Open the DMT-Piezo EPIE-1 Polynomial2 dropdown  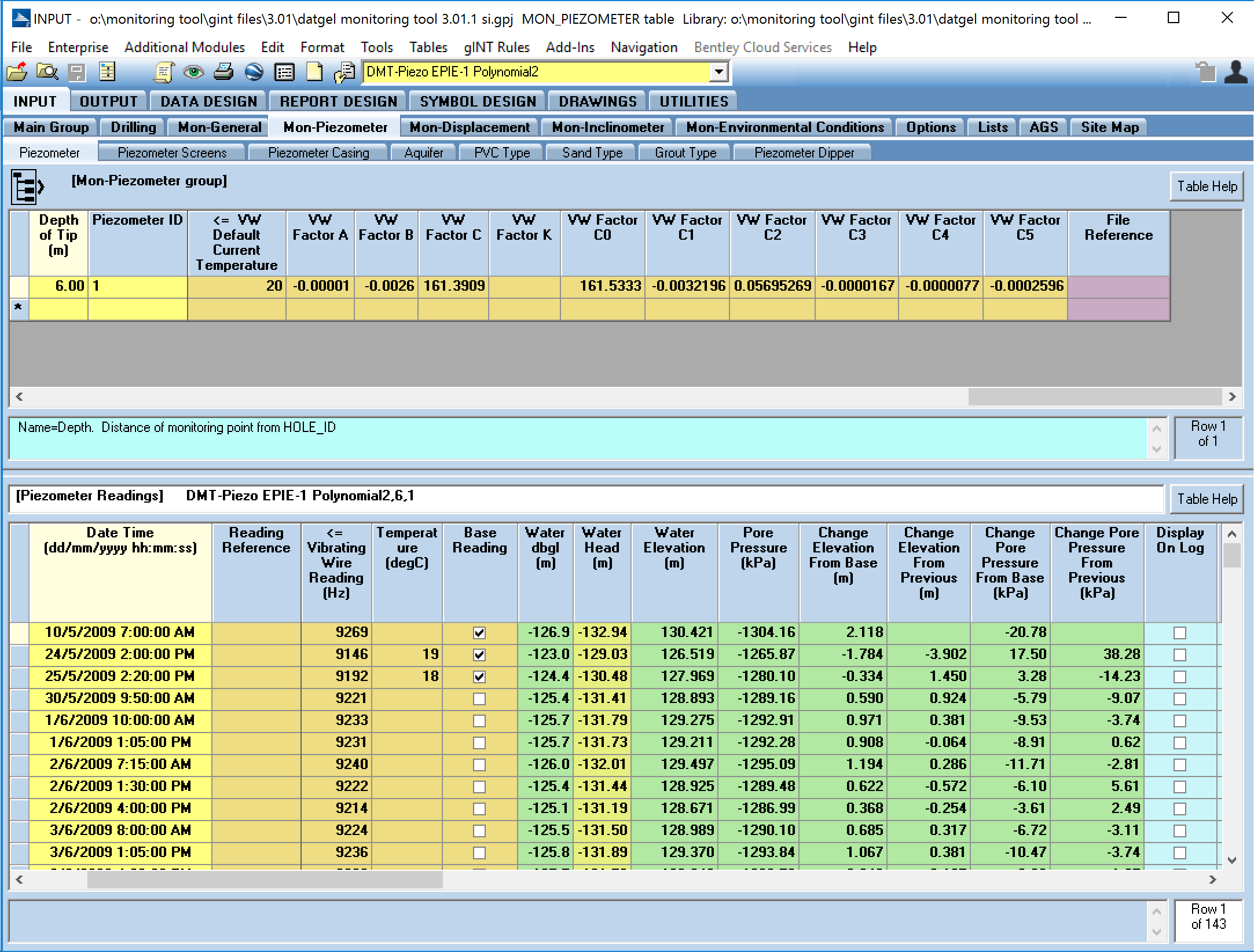[718, 72]
